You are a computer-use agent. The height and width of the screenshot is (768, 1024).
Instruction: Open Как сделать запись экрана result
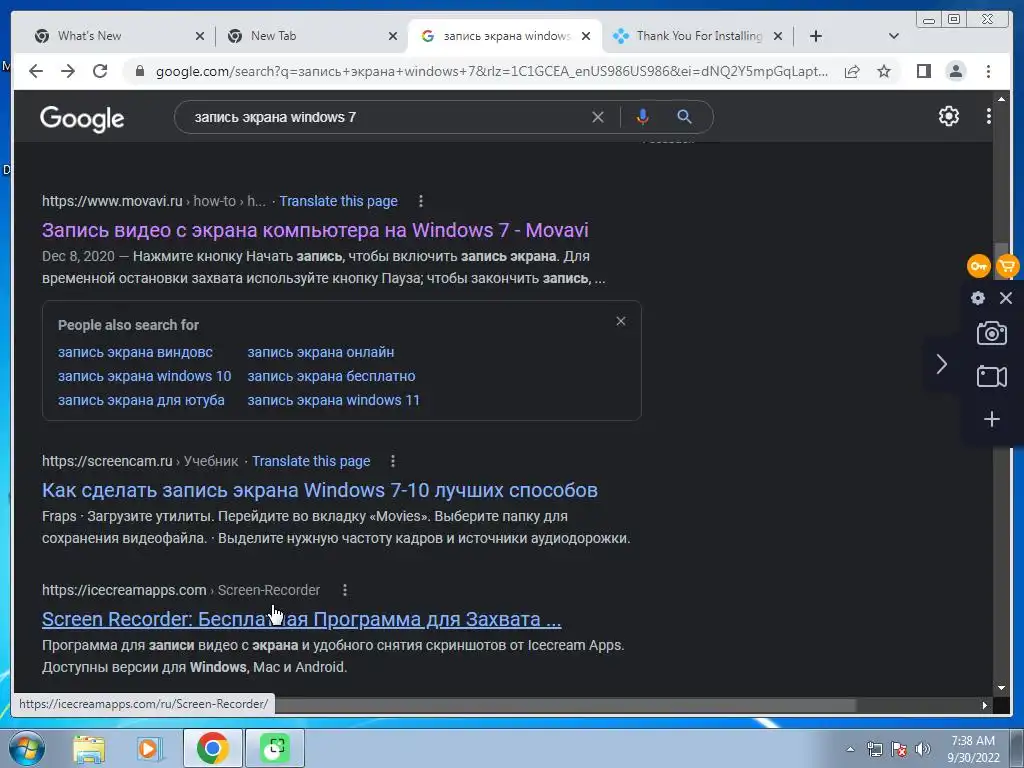tap(319, 490)
